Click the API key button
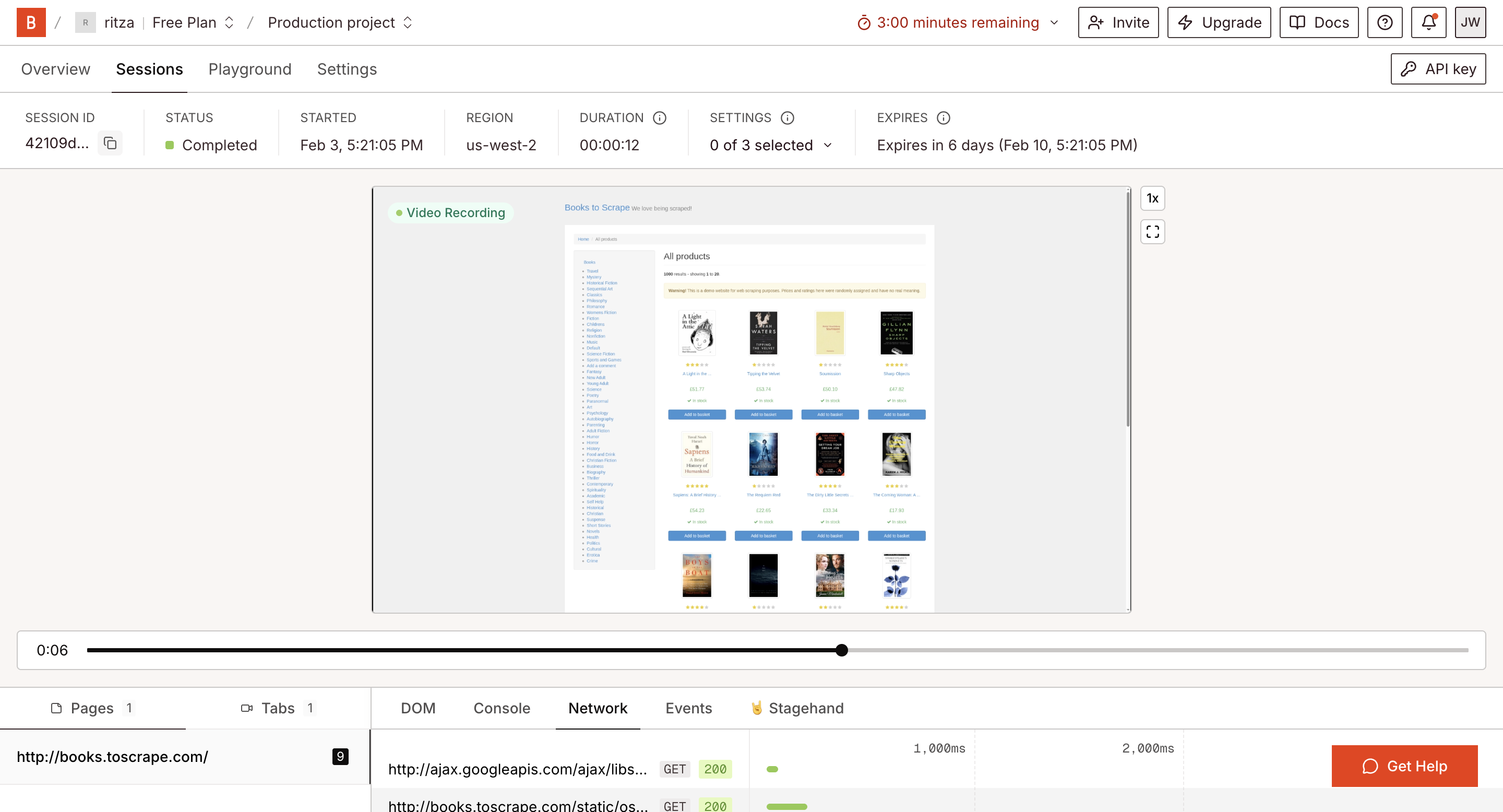Screen dimensions: 1503x812 click(1438, 69)
